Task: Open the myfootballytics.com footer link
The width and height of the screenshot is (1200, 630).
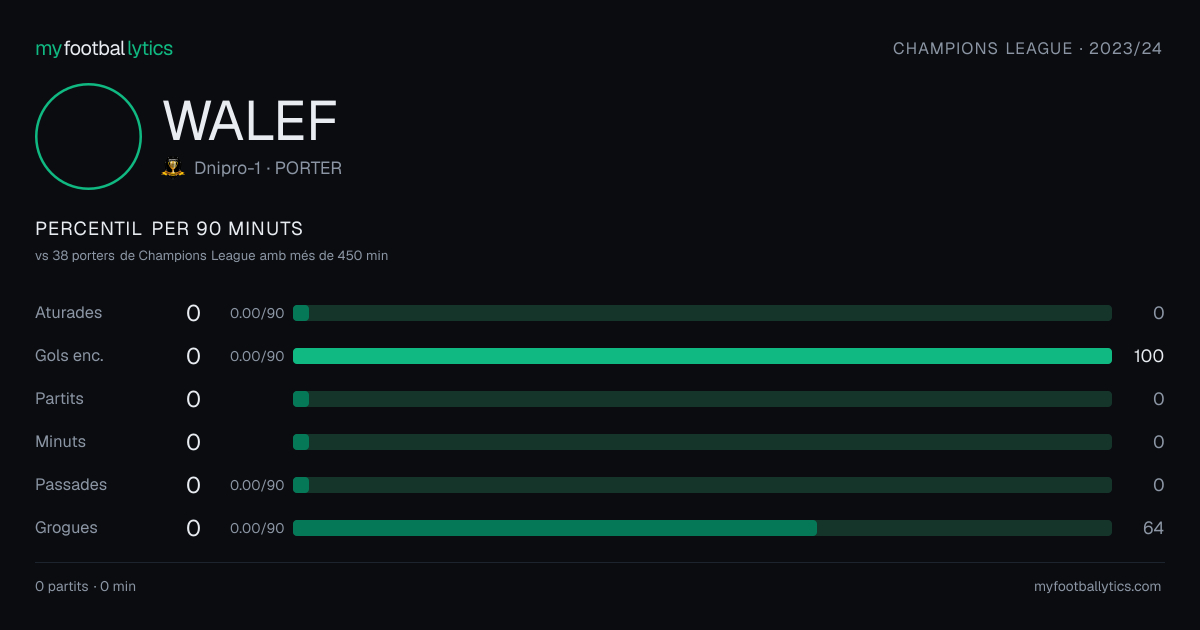Action: coord(1097,586)
